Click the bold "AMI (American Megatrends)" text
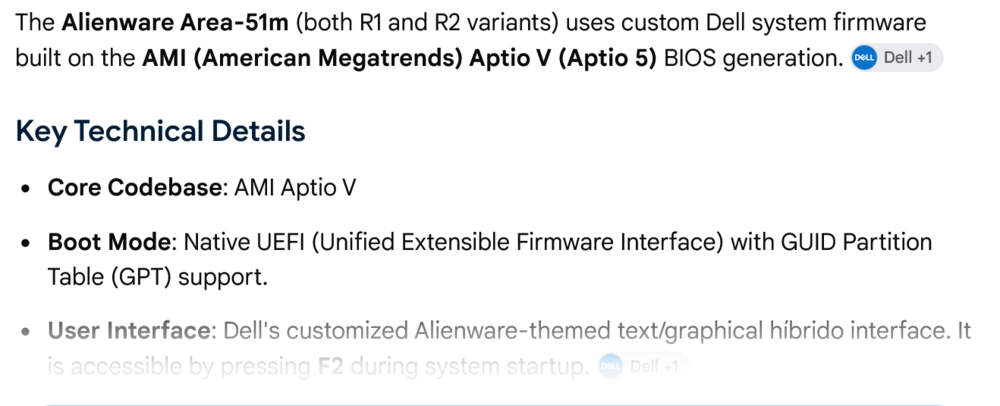 [303, 58]
